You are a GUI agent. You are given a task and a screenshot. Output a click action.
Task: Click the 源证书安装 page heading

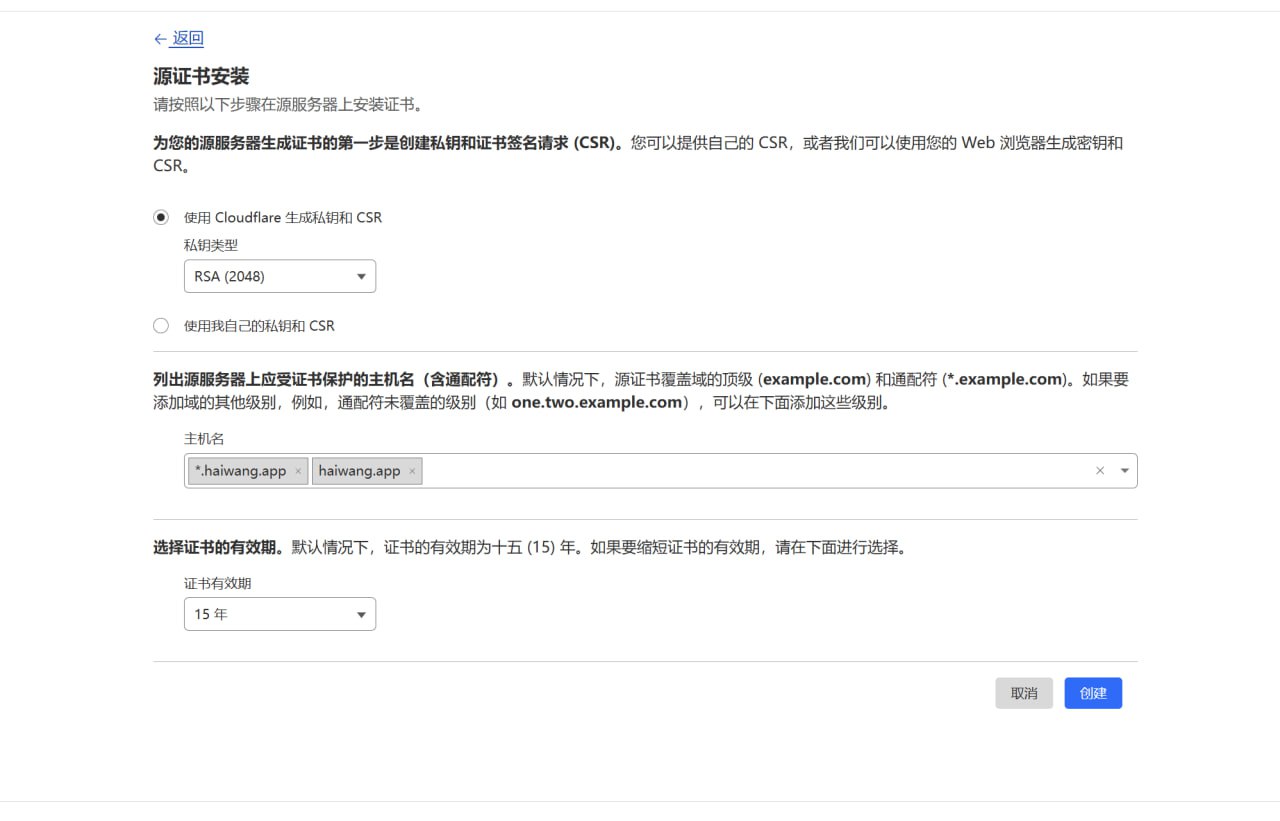[201, 76]
